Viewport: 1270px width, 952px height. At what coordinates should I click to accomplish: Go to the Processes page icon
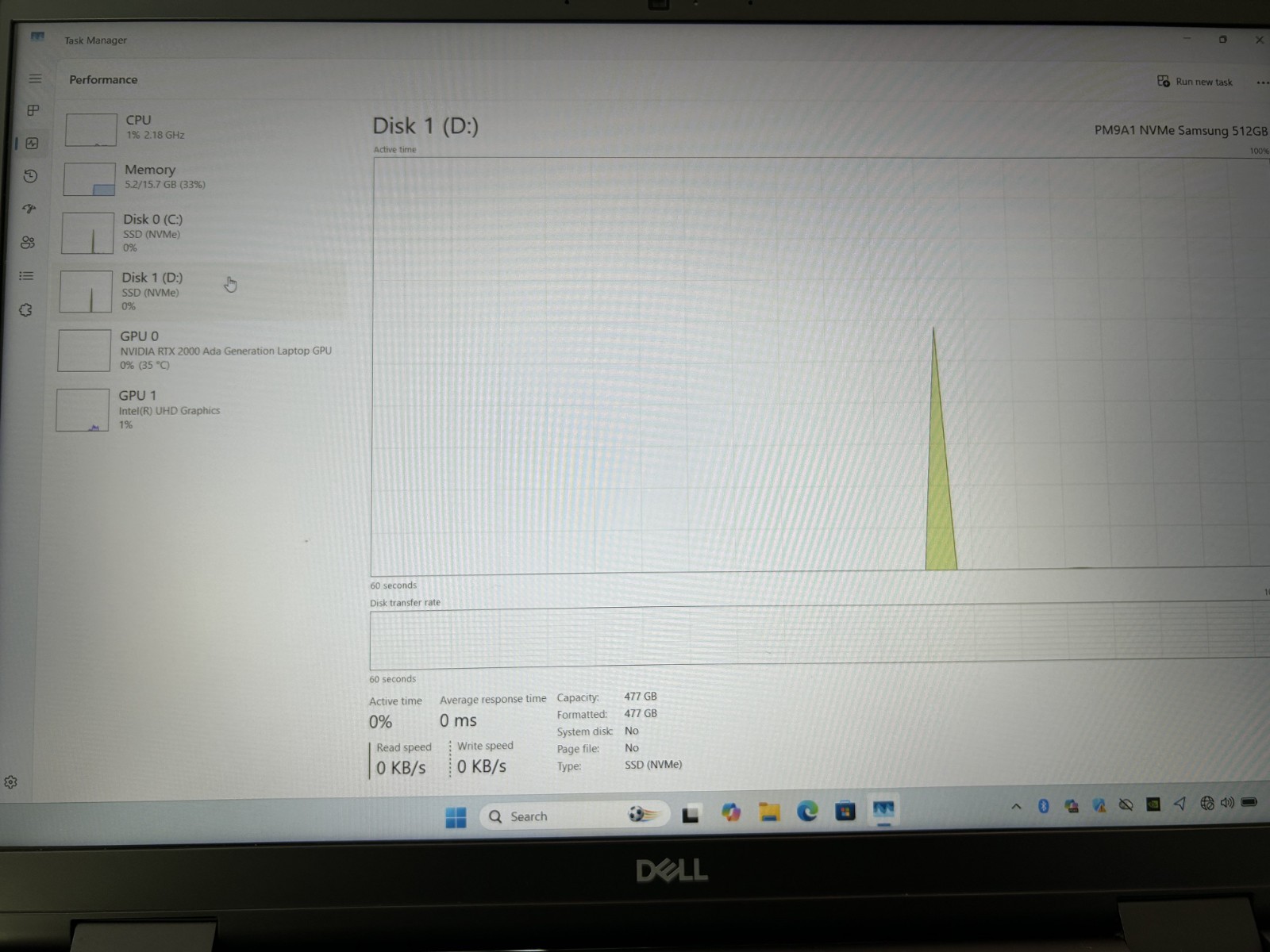(x=33, y=110)
